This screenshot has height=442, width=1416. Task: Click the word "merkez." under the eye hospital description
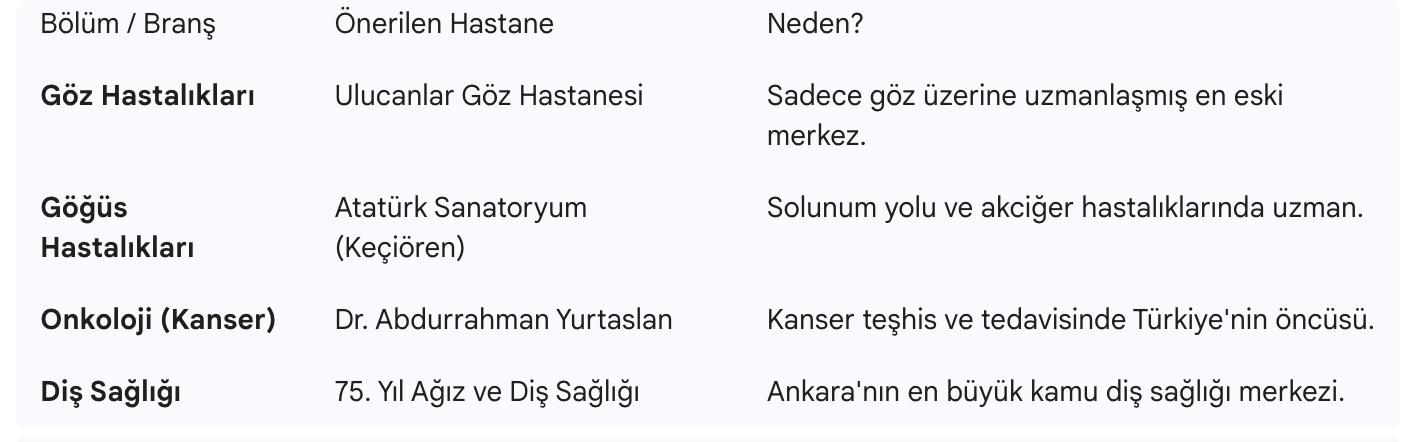(816, 135)
